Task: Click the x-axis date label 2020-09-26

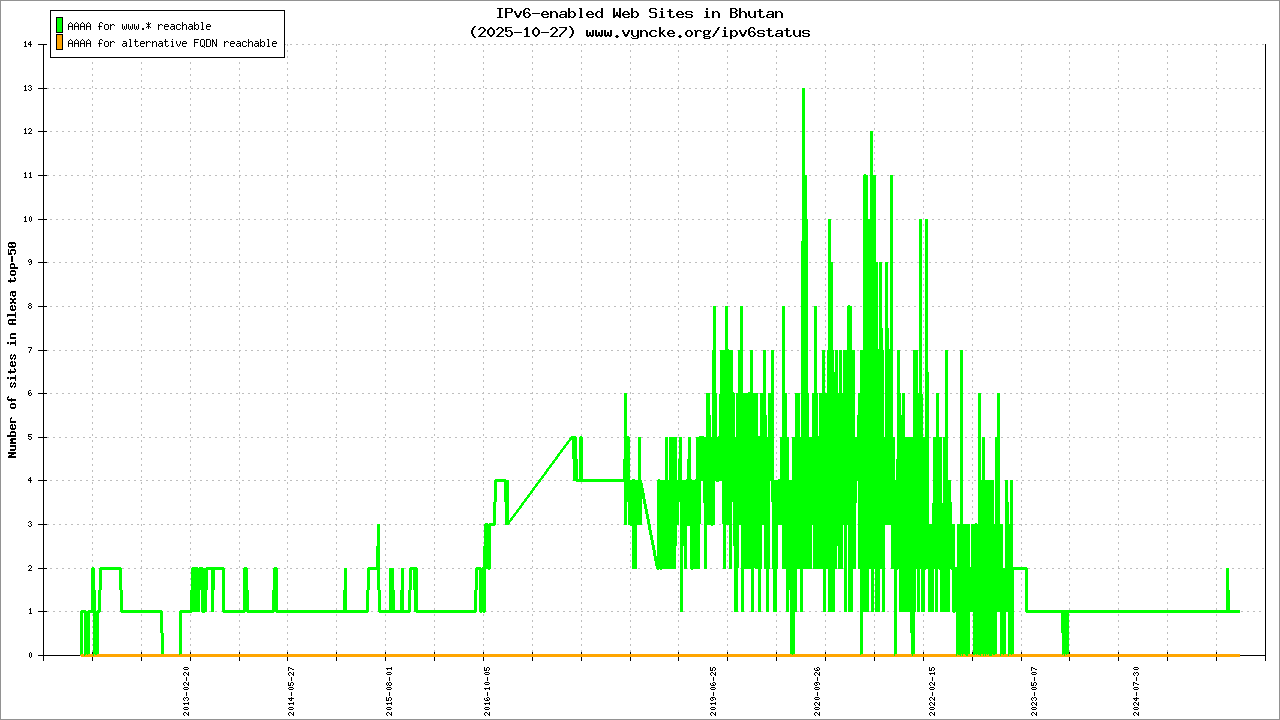Action: (x=818, y=691)
